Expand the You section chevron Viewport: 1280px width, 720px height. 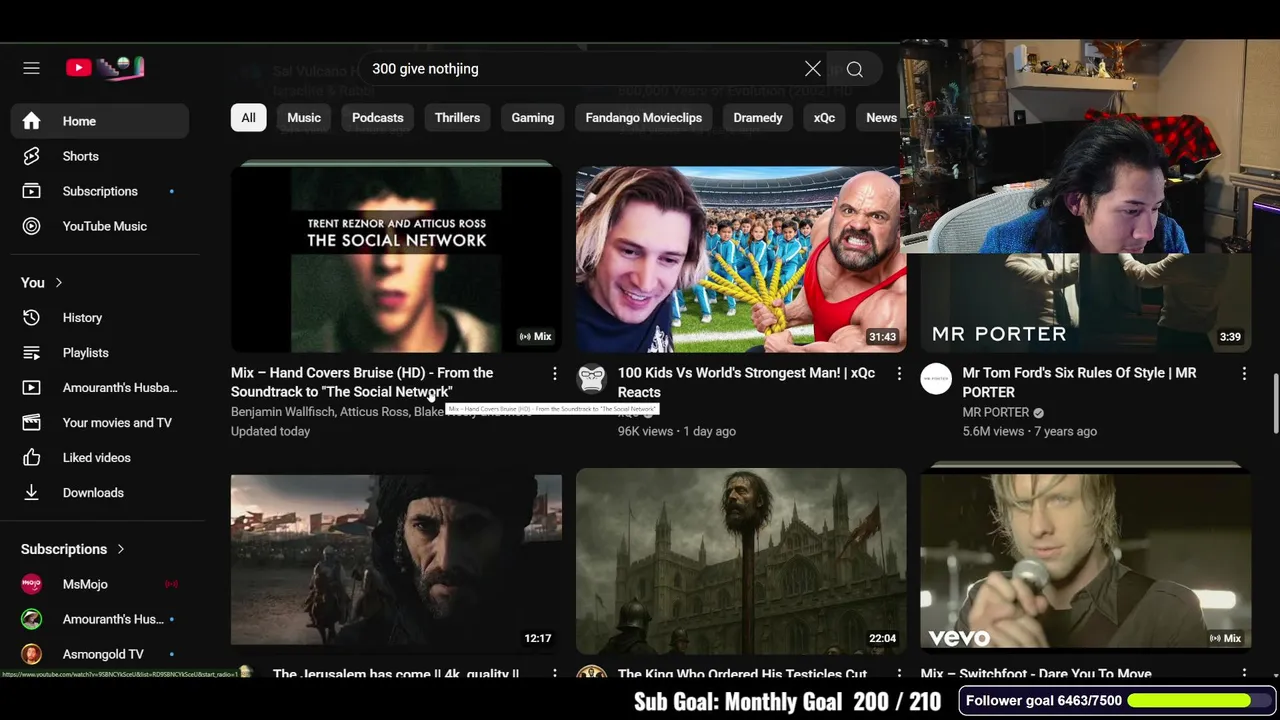point(58,283)
